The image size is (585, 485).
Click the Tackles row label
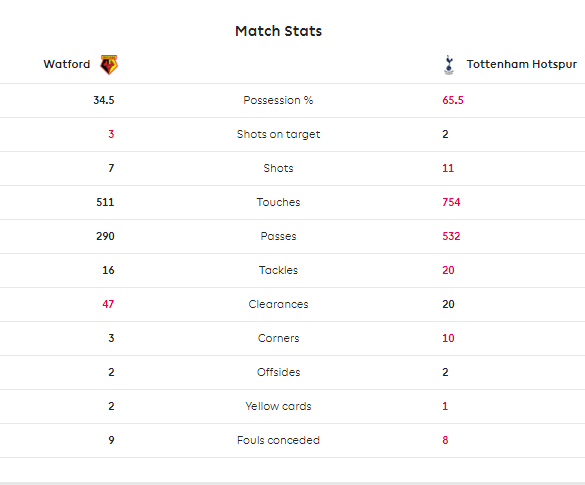(278, 270)
